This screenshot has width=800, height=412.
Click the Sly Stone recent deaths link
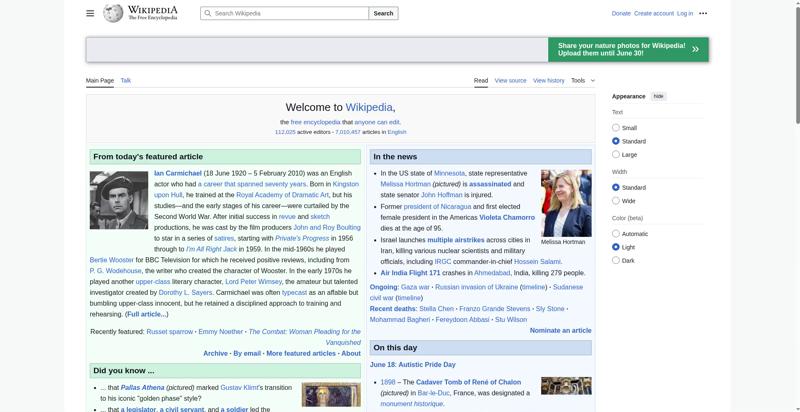tap(550, 309)
